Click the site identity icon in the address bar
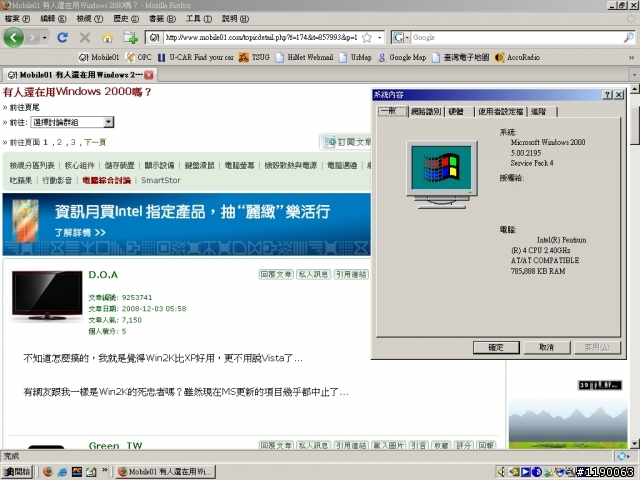The height and width of the screenshot is (480, 640). (x=154, y=38)
